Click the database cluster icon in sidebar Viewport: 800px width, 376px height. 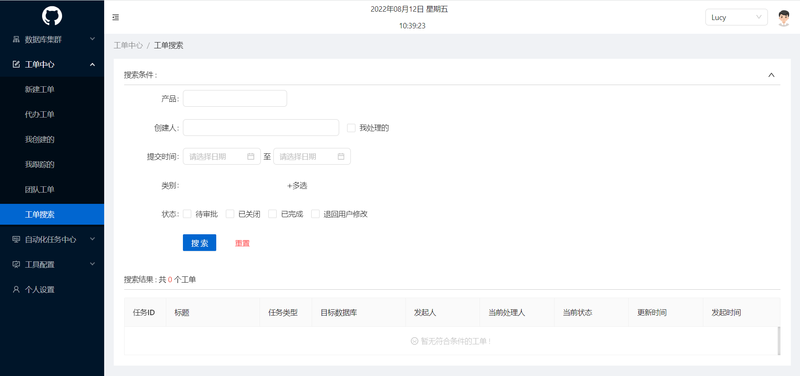click(16, 39)
